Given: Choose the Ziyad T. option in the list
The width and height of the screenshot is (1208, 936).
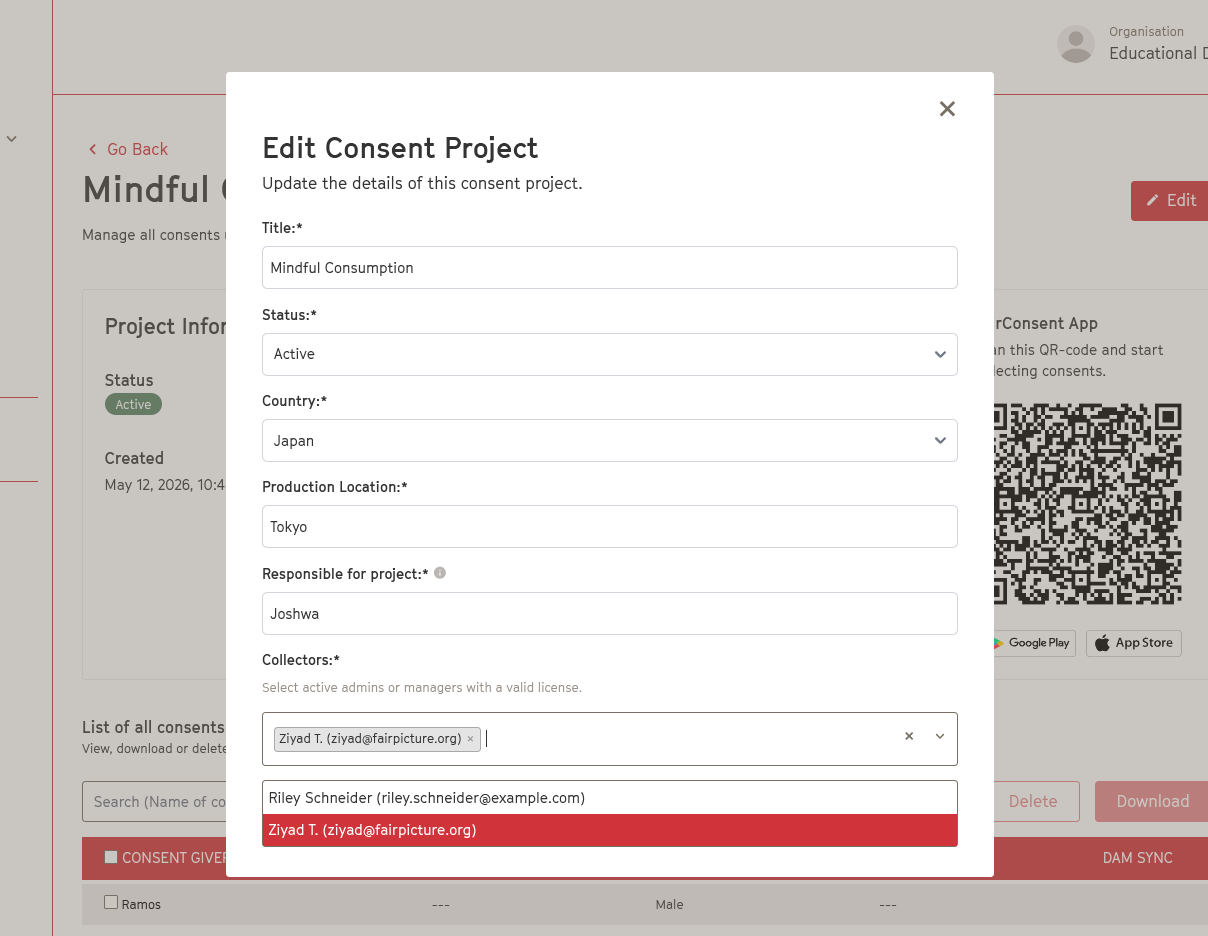Looking at the screenshot, I should 610,830.
